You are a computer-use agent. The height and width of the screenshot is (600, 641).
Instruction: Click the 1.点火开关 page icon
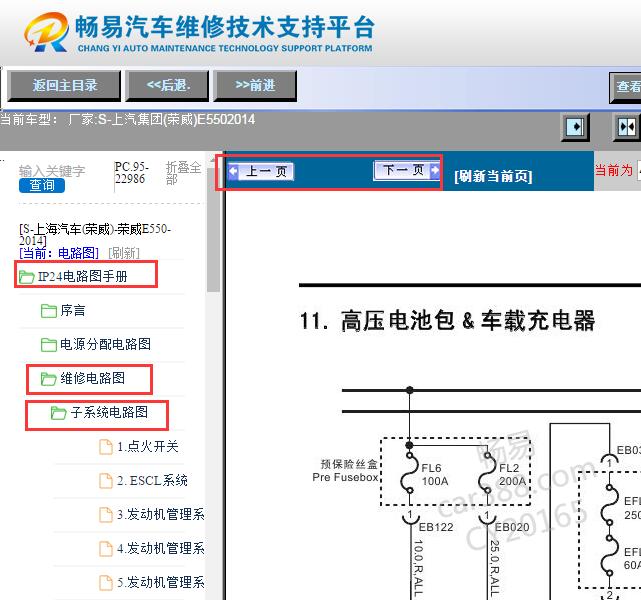[x=106, y=447]
